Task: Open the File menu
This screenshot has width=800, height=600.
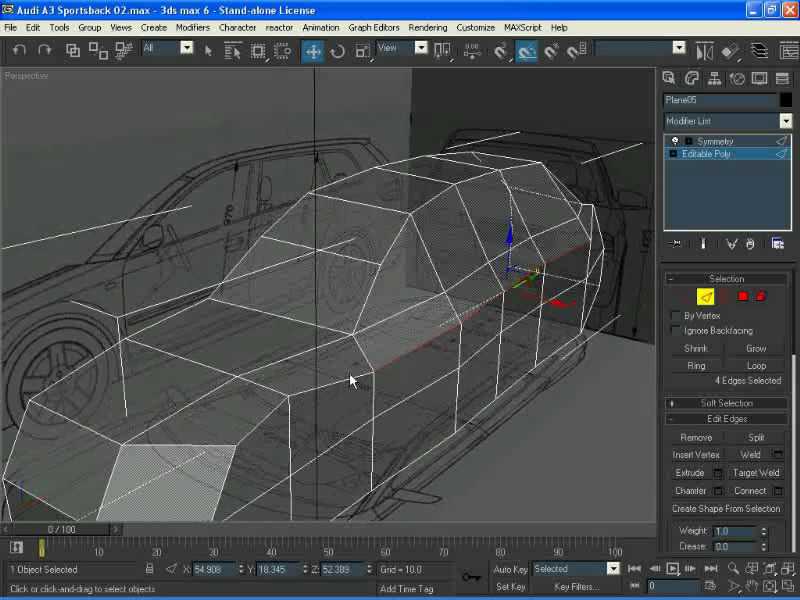Action: pos(11,28)
